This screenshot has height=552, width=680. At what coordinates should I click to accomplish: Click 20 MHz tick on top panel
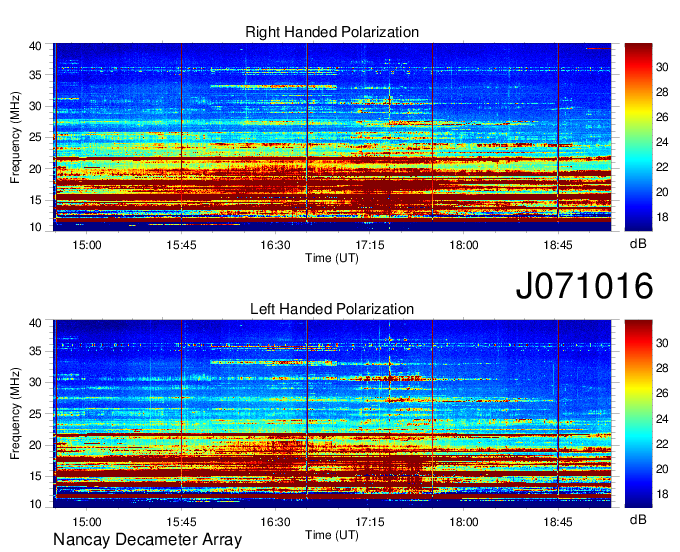(x=35, y=169)
